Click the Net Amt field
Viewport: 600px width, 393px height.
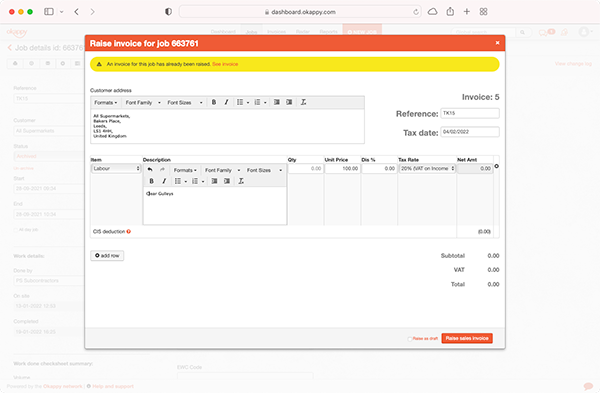[475, 168]
